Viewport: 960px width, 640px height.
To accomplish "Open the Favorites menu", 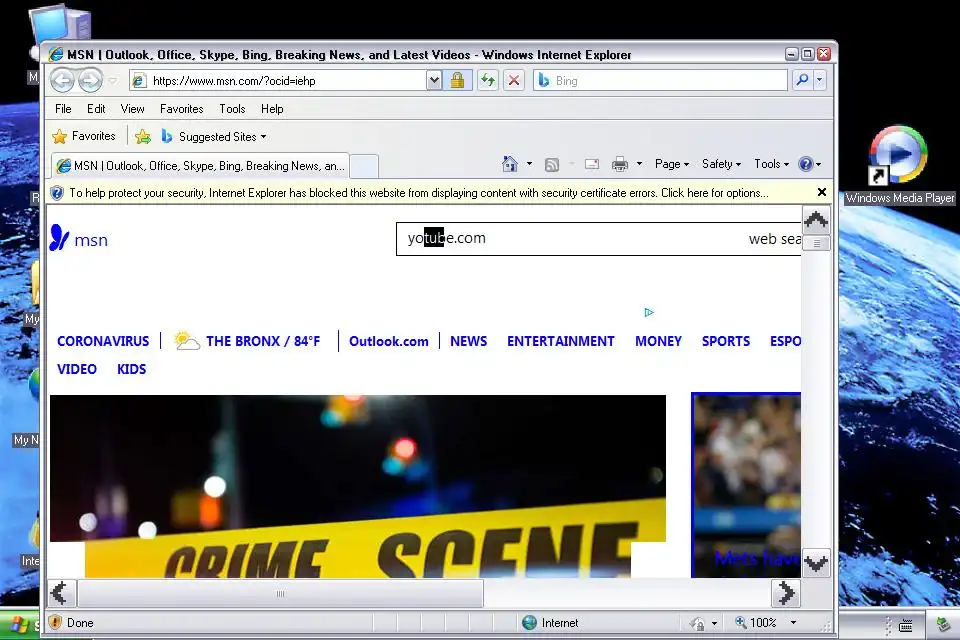I will (x=181, y=109).
